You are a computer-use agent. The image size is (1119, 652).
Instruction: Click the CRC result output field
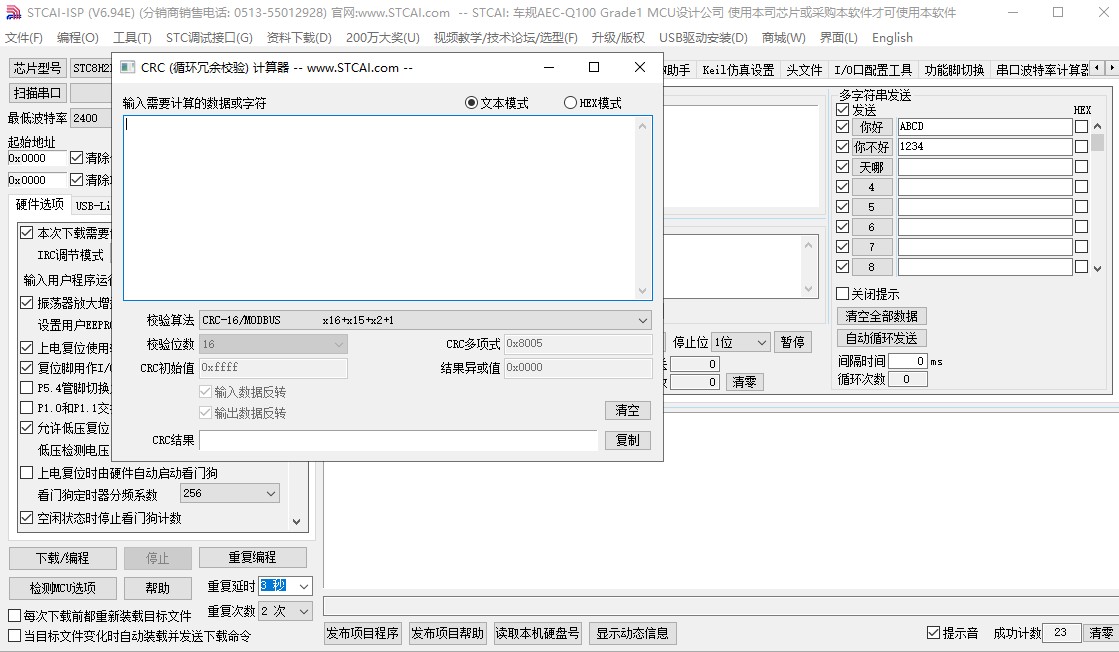398,440
